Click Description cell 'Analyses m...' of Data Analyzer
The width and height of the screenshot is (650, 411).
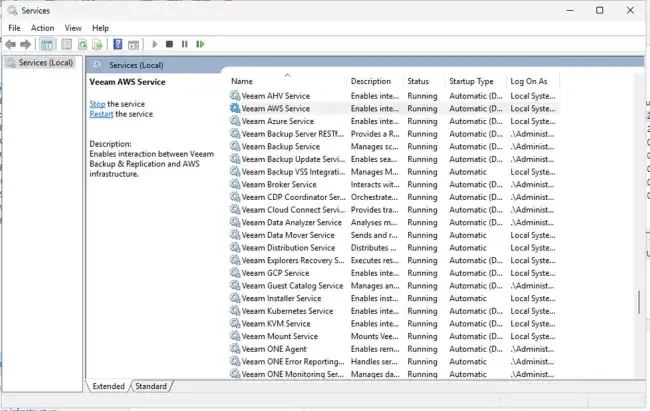[374, 222]
